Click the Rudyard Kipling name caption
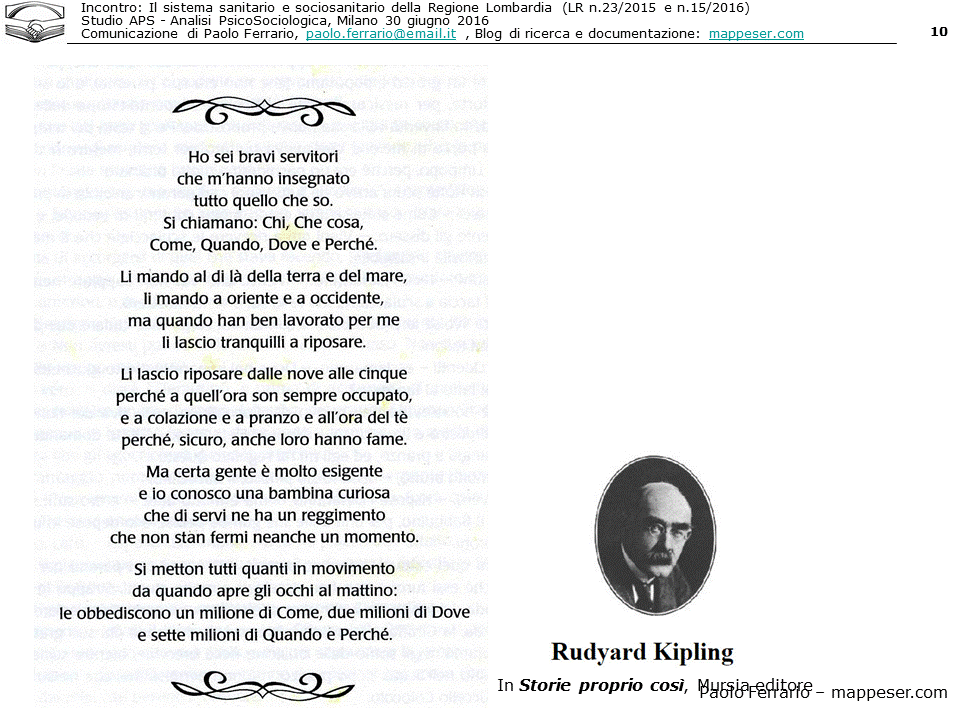 [642, 653]
